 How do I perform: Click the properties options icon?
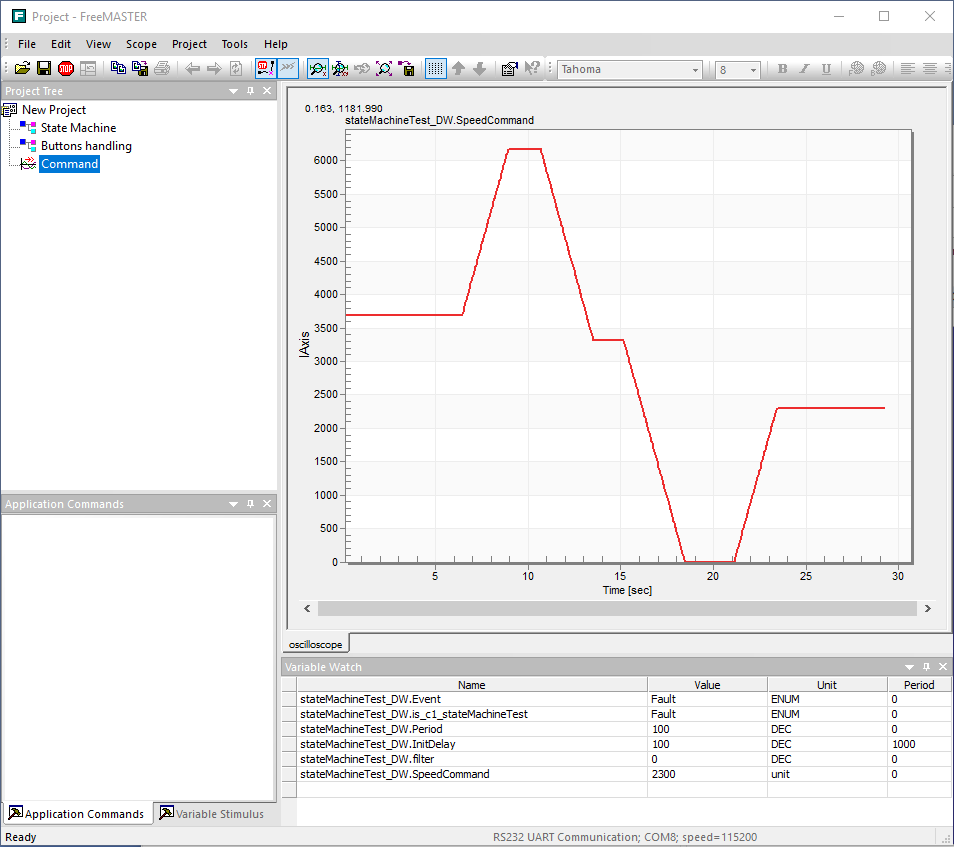[x=510, y=69]
